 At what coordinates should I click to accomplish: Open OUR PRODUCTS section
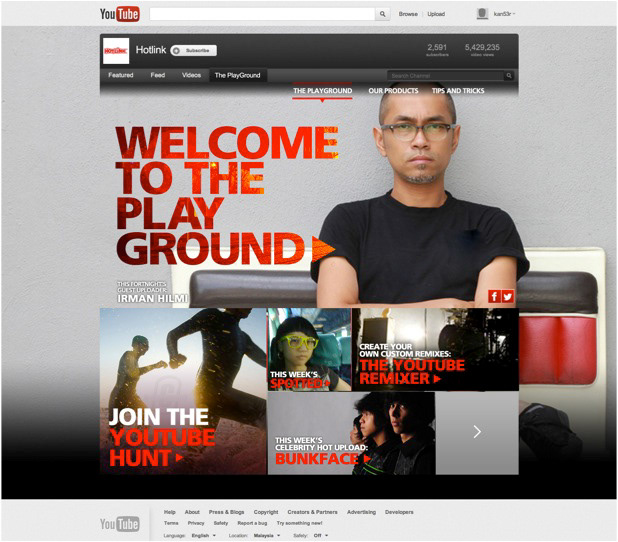coord(393,91)
